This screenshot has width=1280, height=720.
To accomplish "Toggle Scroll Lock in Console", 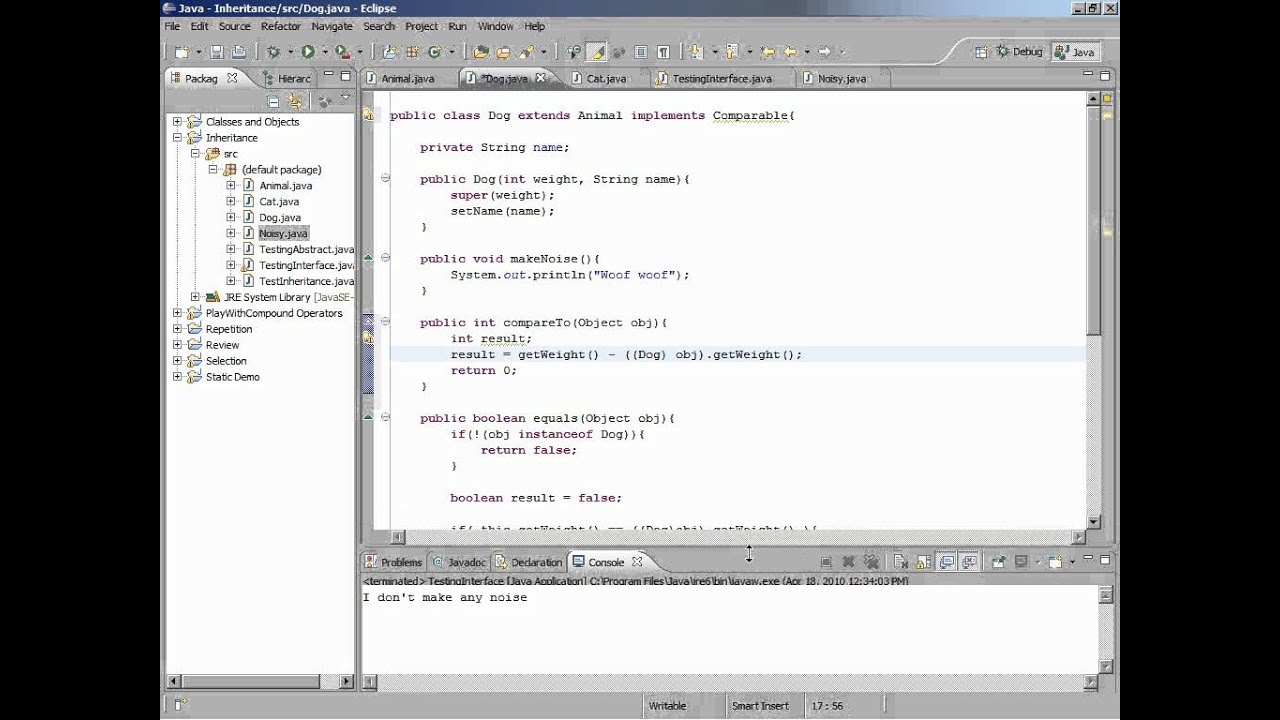I will pos(923,562).
